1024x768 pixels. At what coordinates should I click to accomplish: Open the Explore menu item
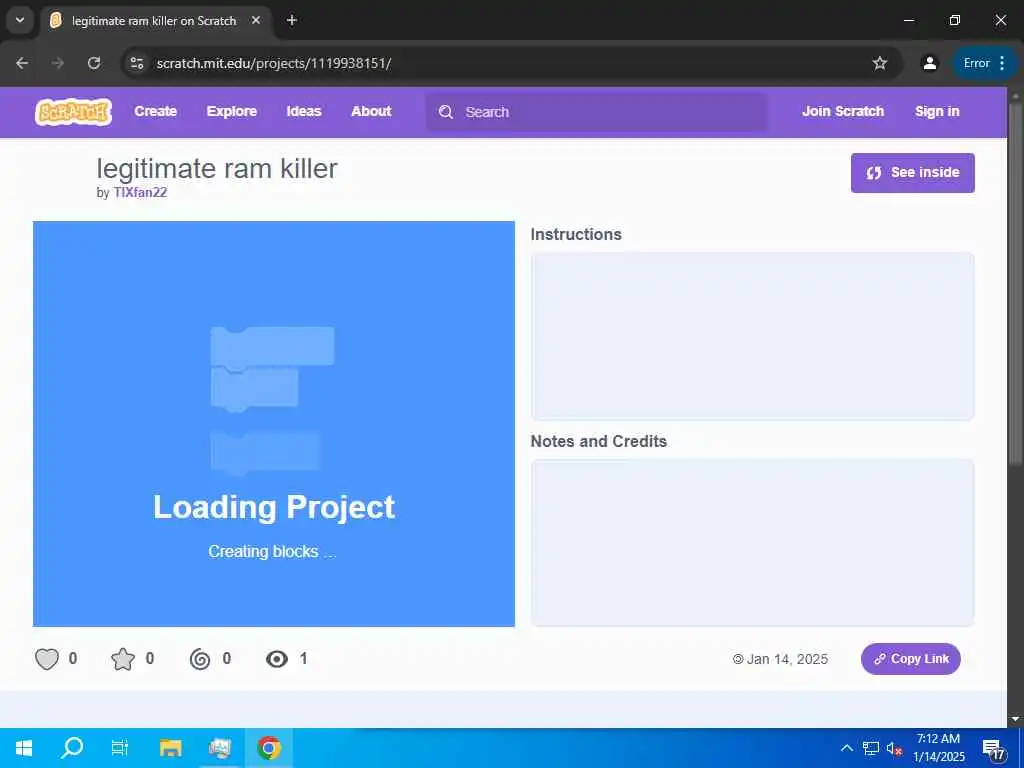coord(232,111)
